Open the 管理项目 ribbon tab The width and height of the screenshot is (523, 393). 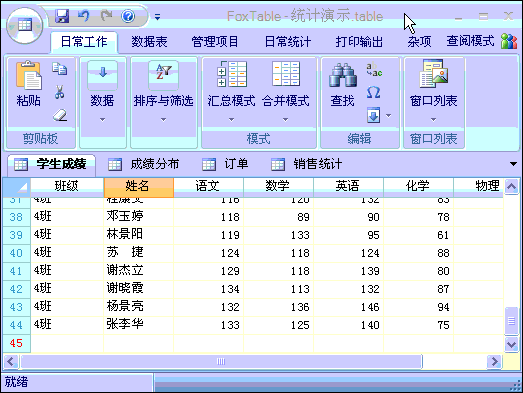pos(215,42)
